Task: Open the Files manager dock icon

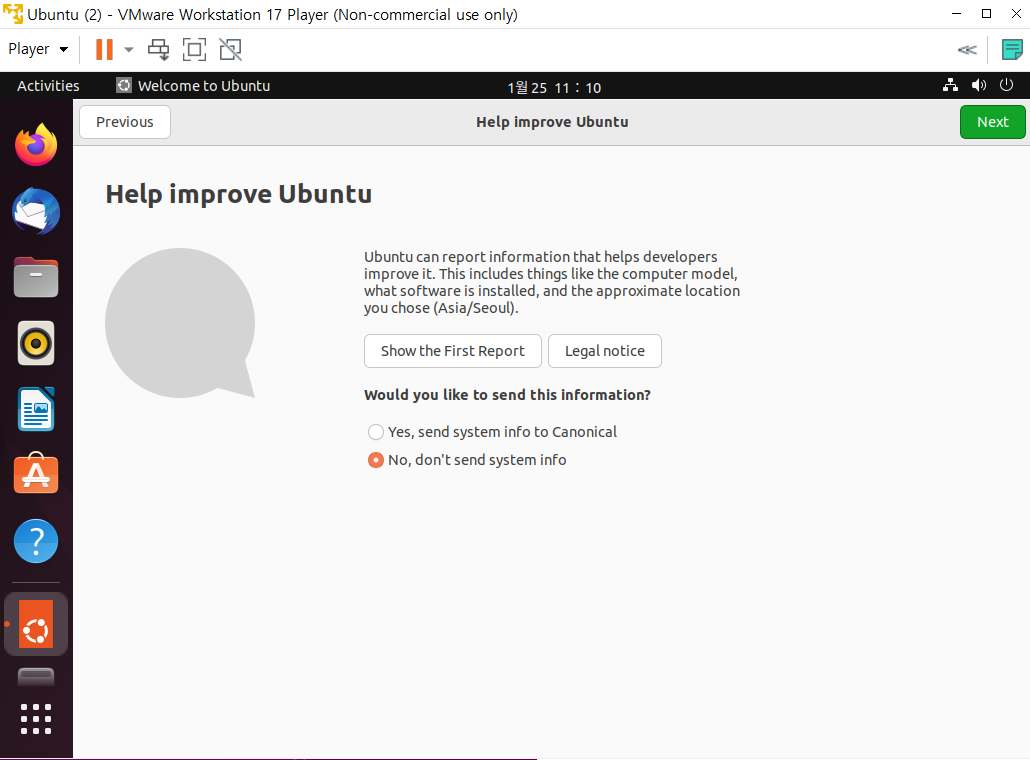Action: (x=36, y=277)
